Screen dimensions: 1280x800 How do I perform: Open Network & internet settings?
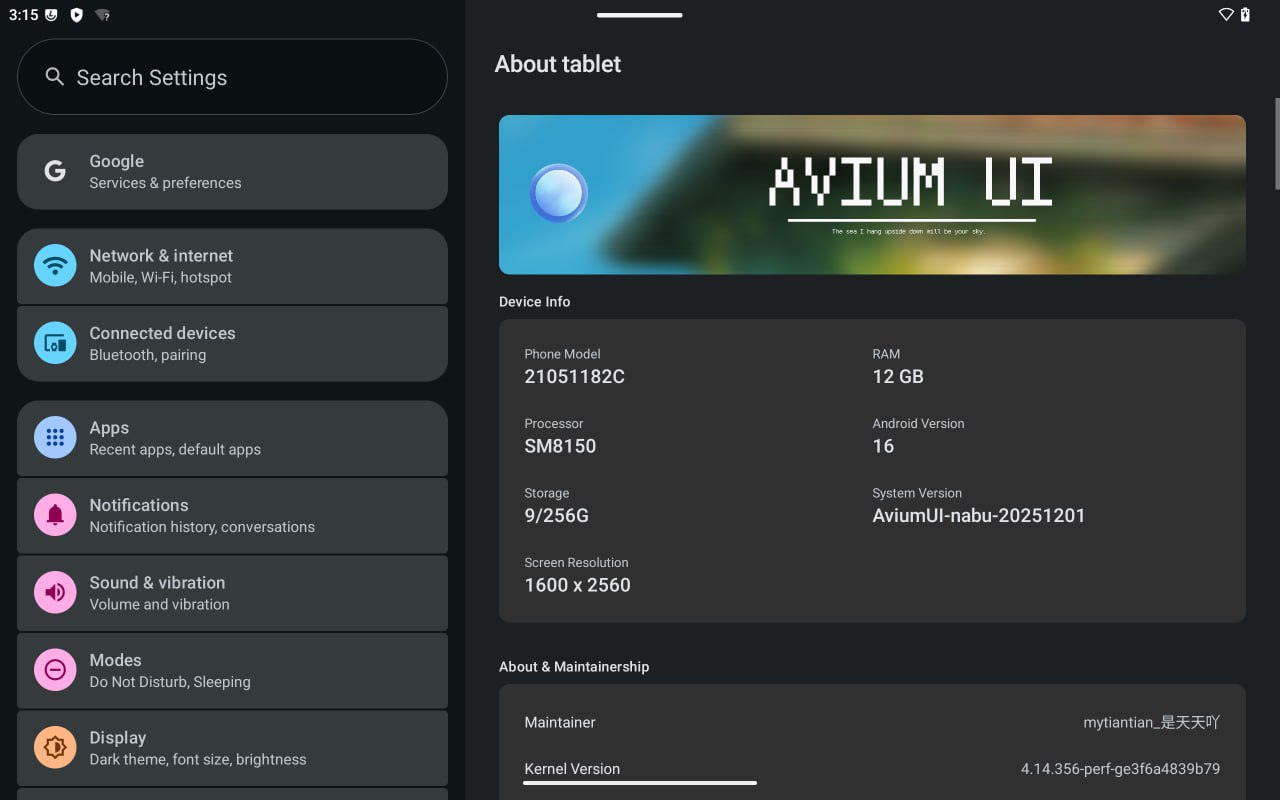click(x=232, y=266)
